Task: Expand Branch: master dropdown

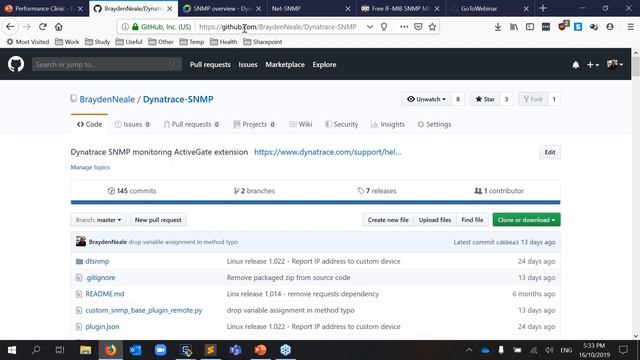Action: 98,220
